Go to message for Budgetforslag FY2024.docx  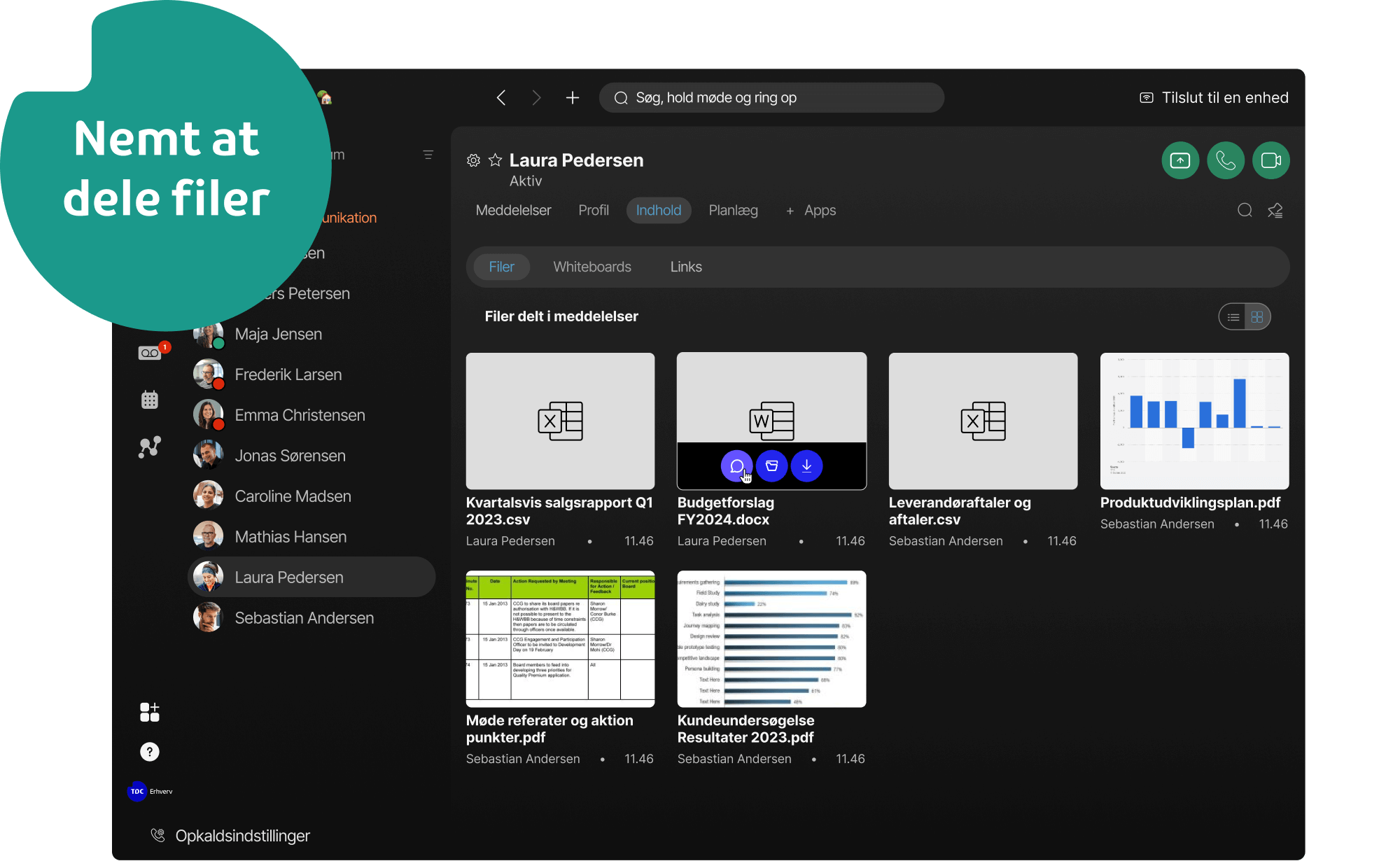736,466
